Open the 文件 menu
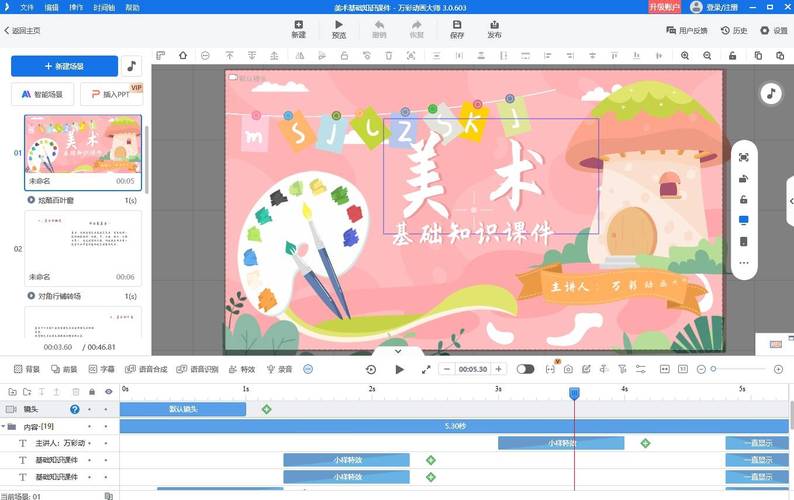Image resolution: width=794 pixels, height=500 pixels. (x=26, y=6)
